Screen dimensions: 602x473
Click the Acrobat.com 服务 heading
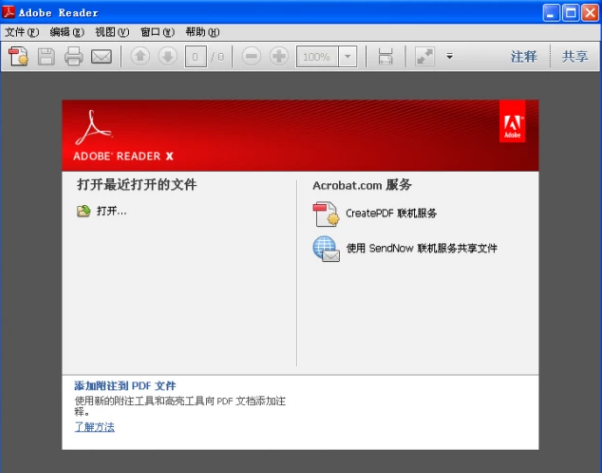click(x=362, y=185)
